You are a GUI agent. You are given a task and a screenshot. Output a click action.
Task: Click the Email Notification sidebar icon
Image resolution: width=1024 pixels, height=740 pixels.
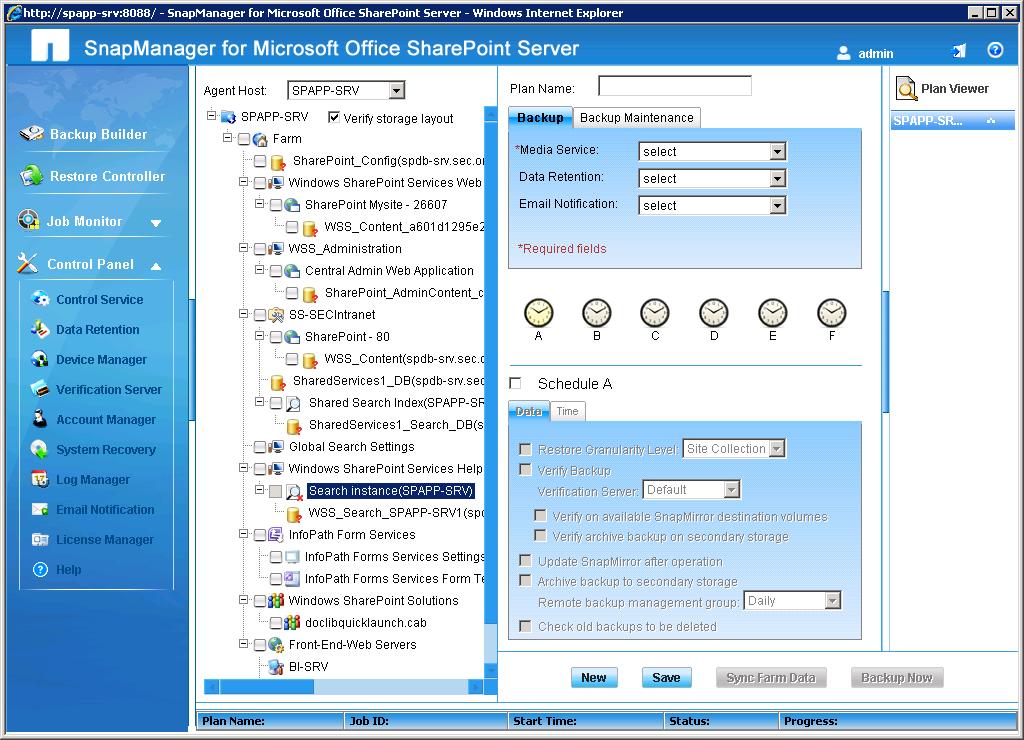pos(40,509)
